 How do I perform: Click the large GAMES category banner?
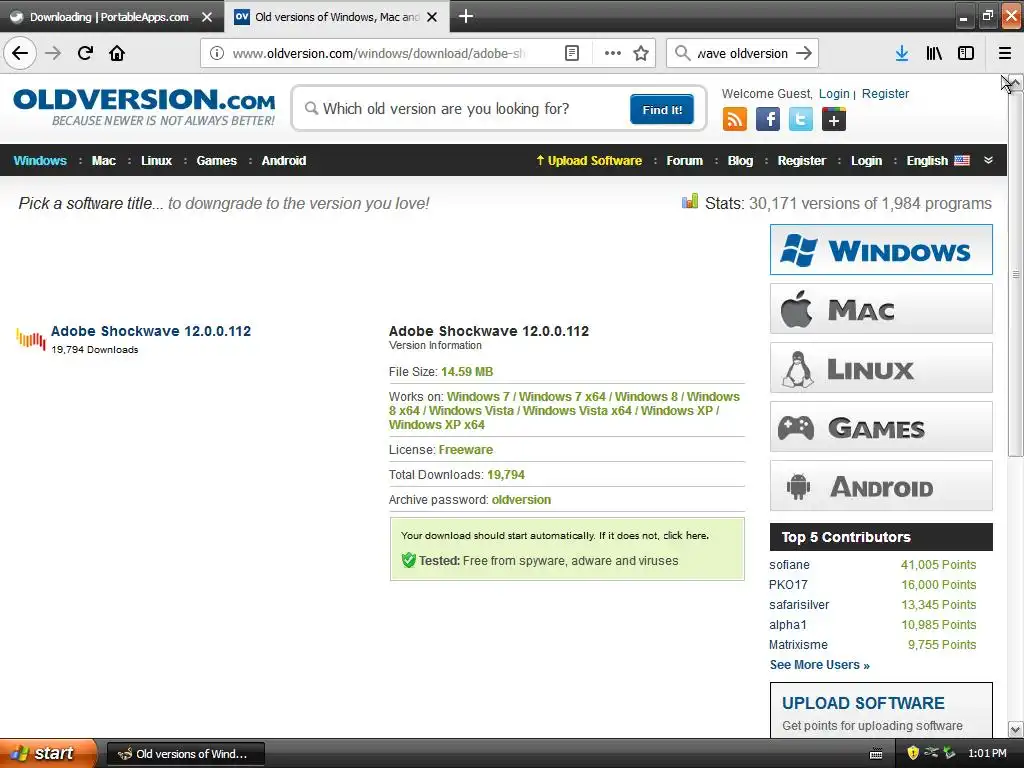tap(881, 427)
